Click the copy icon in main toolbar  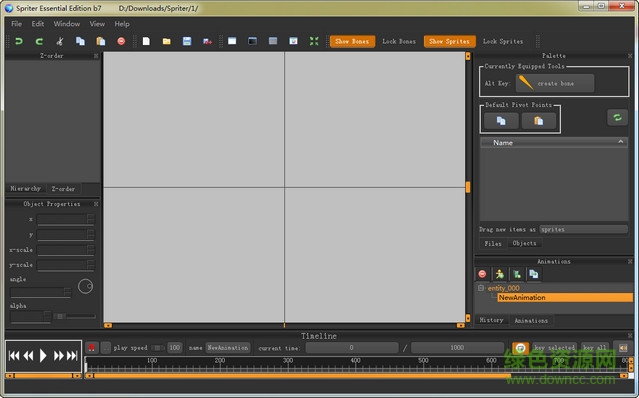coord(80,41)
